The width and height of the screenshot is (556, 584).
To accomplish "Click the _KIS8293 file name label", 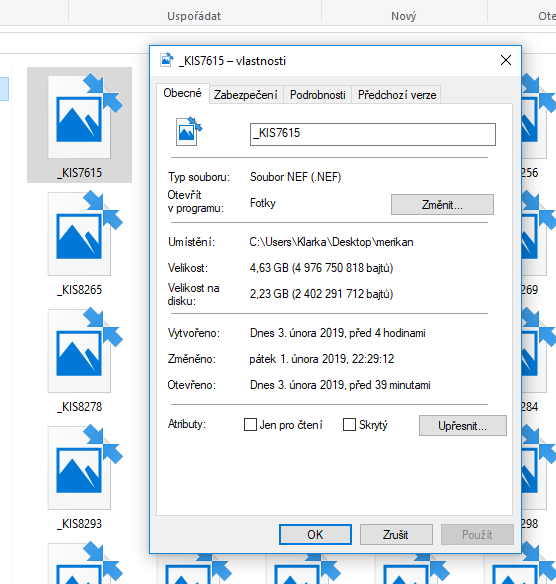I will click(x=79, y=523).
